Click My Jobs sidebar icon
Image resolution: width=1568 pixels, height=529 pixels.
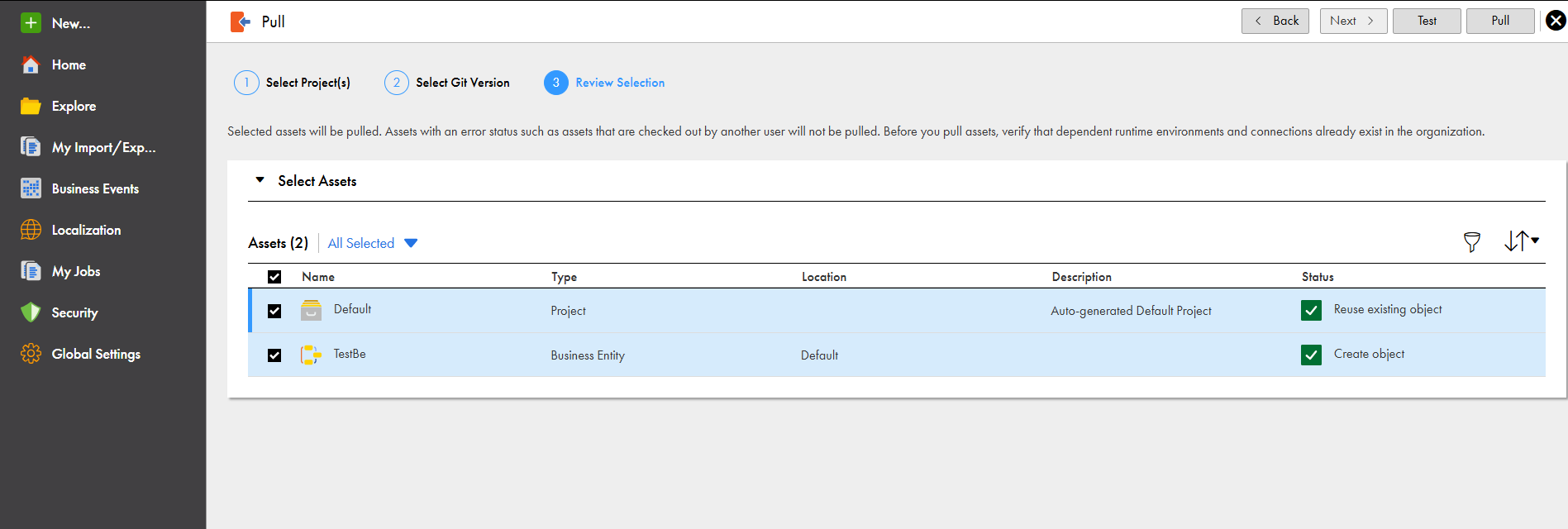coord(31,271)
